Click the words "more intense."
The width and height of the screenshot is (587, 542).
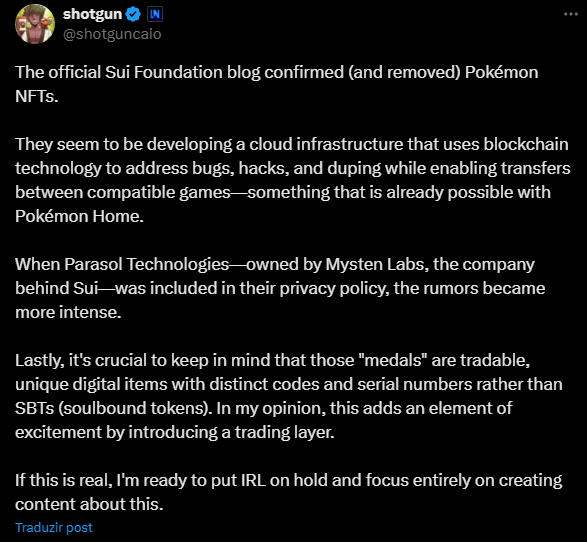pos(68,312)
